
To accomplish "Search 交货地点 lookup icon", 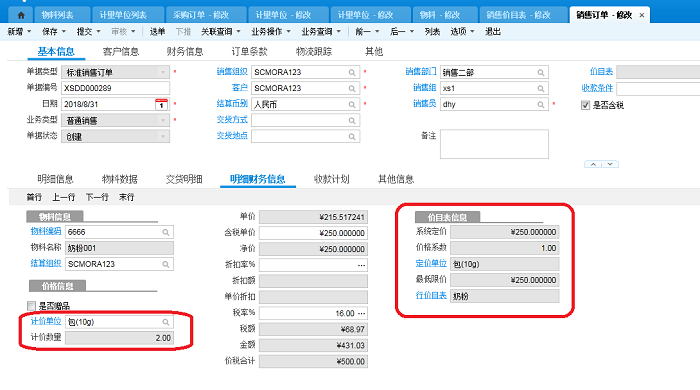I will [352, 137].
